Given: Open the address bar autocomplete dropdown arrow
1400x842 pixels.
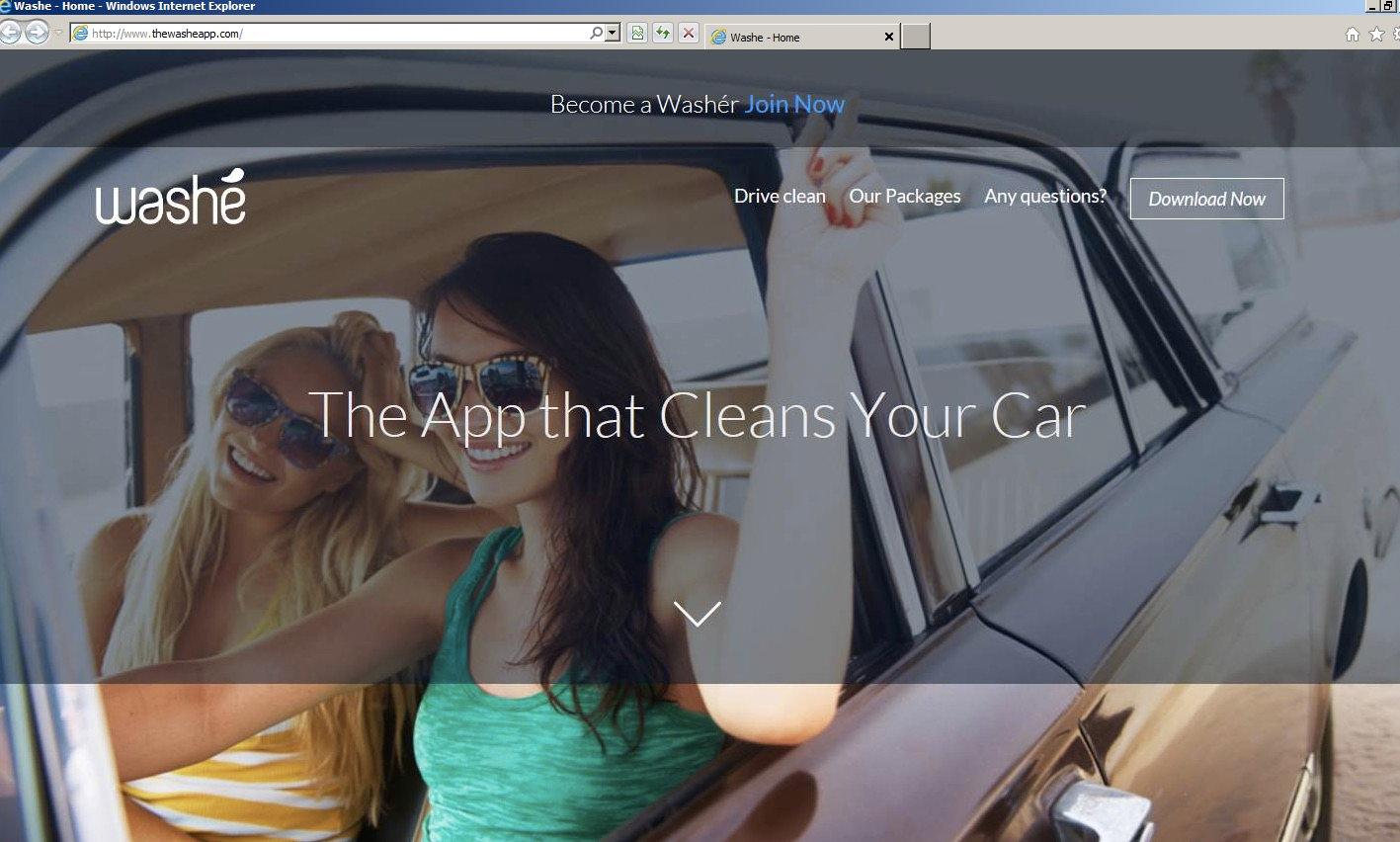Looking at the screenshot, I should click(x=613, y=34).
